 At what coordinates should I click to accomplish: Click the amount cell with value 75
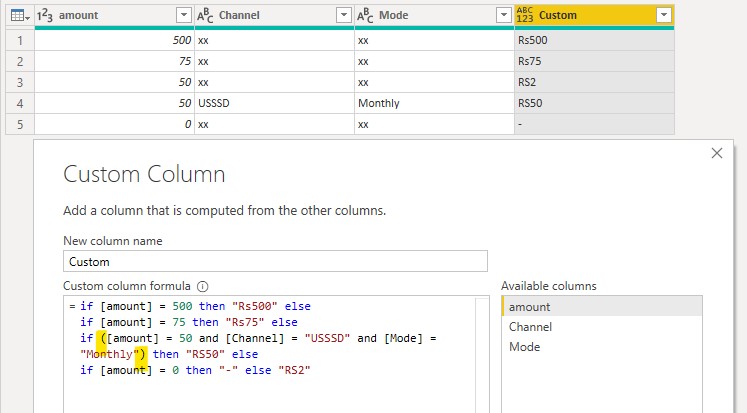click(x=114, y=61)
